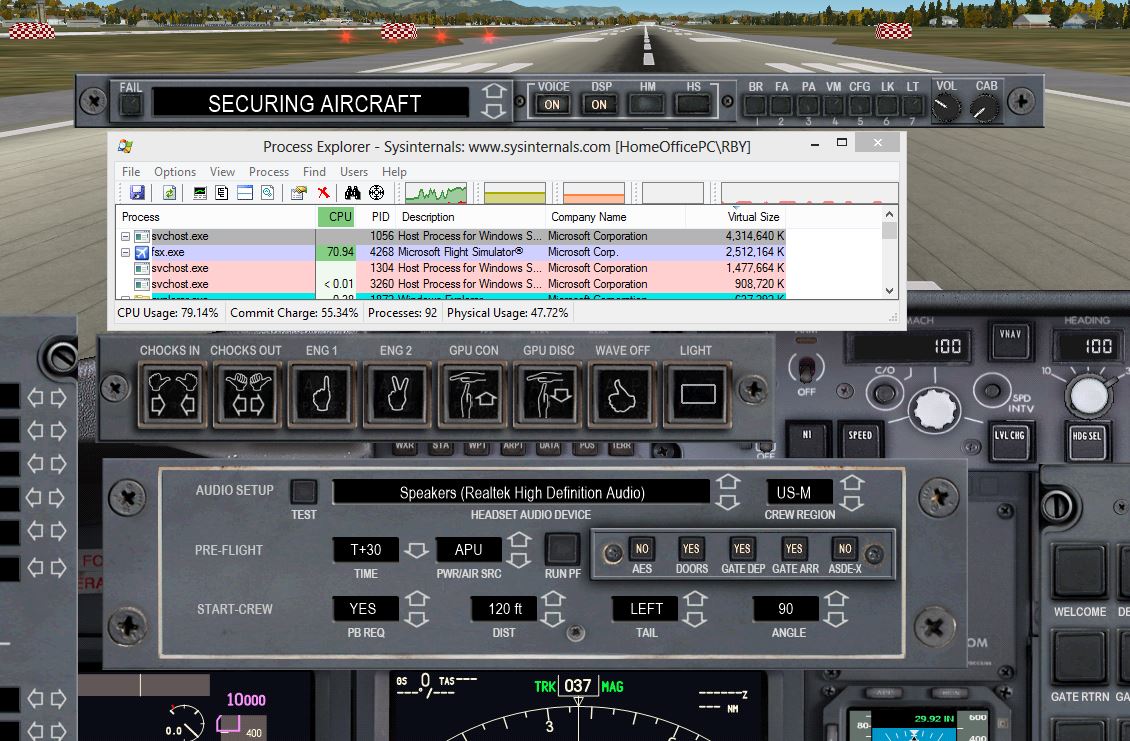Click the Save icon in Process Explorer toolbar
1130x741 pixels.
[137, 192]
